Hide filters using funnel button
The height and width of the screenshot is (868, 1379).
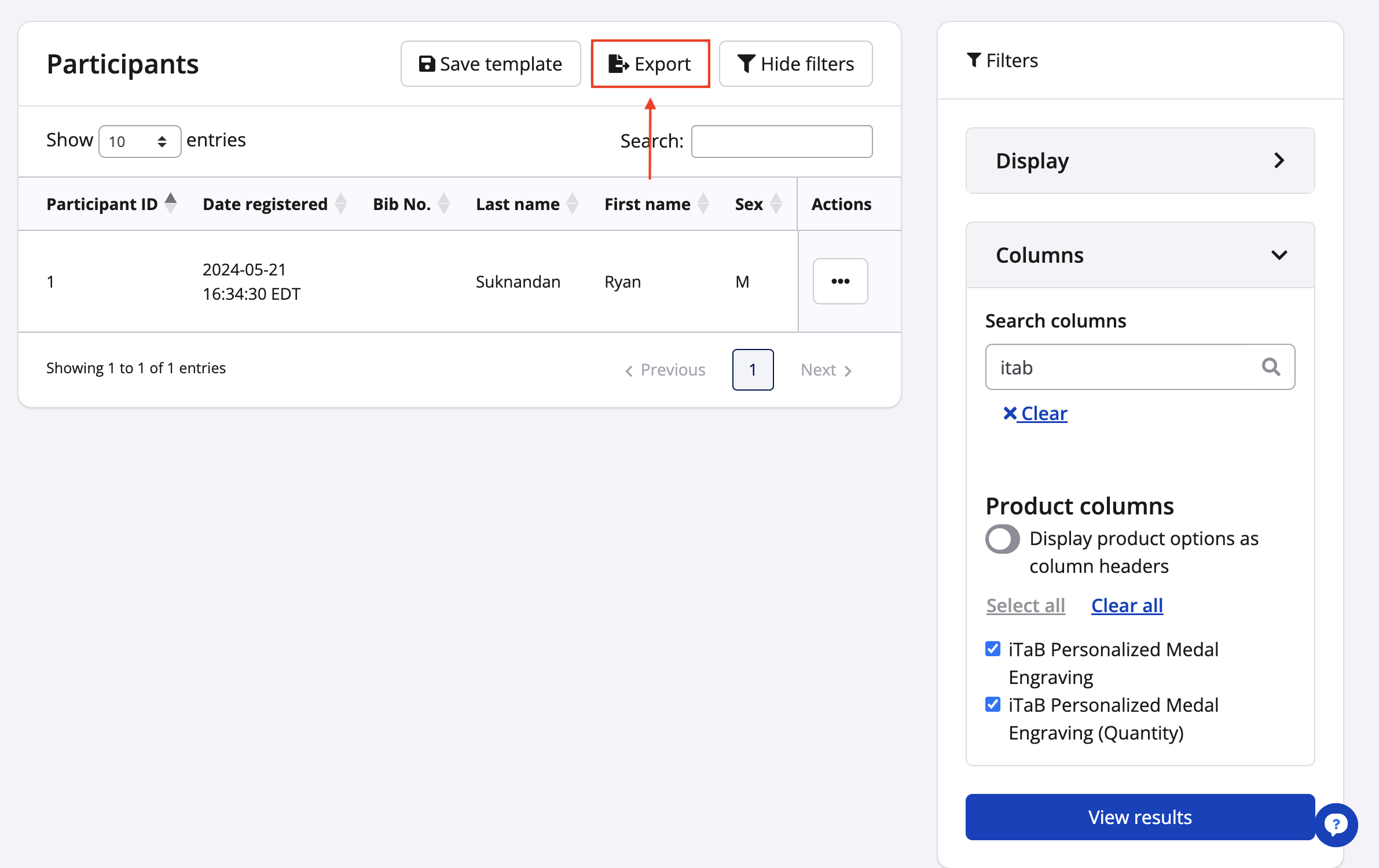[795, 64]
